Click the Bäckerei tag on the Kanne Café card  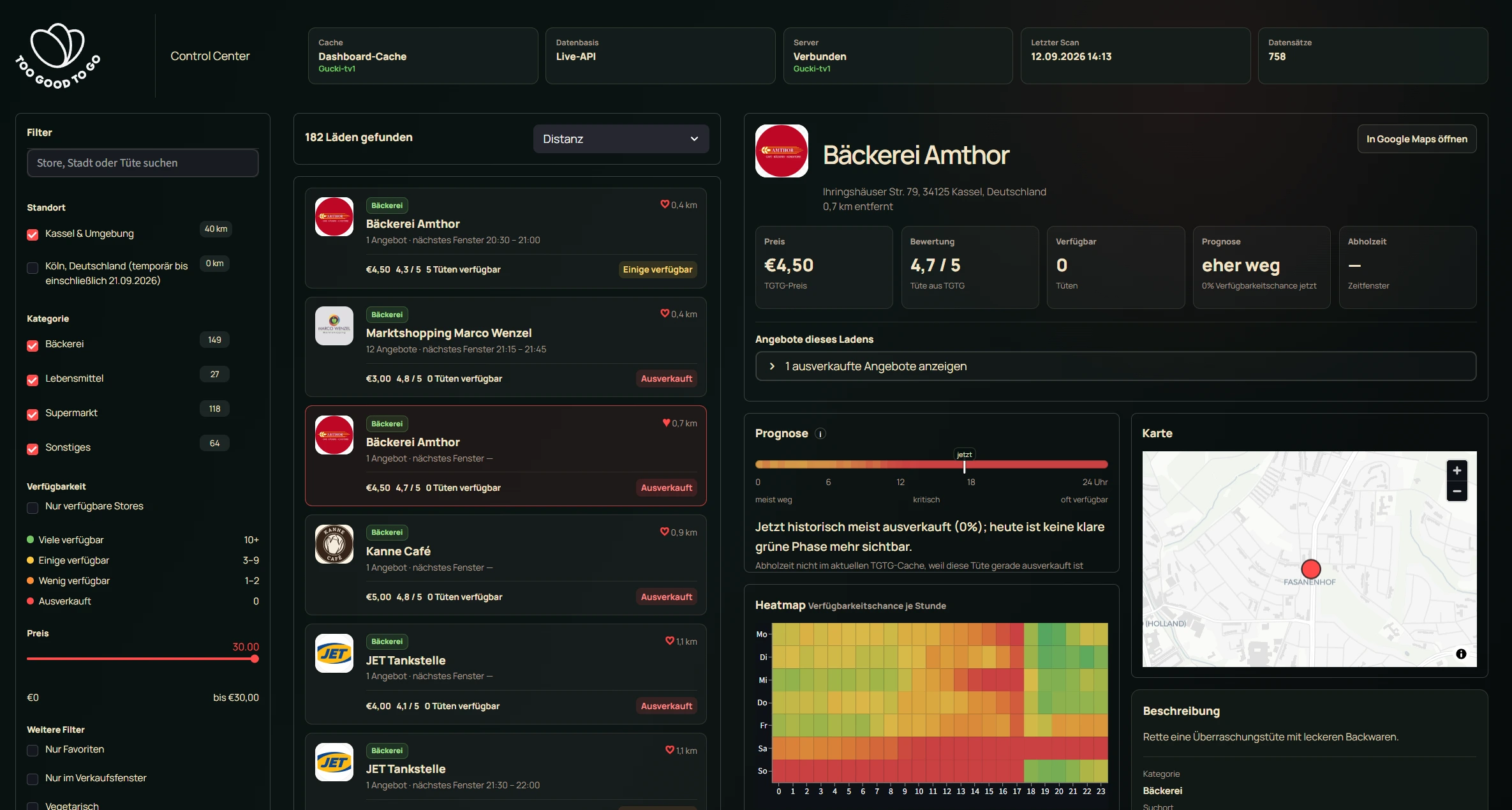point(387,532)
